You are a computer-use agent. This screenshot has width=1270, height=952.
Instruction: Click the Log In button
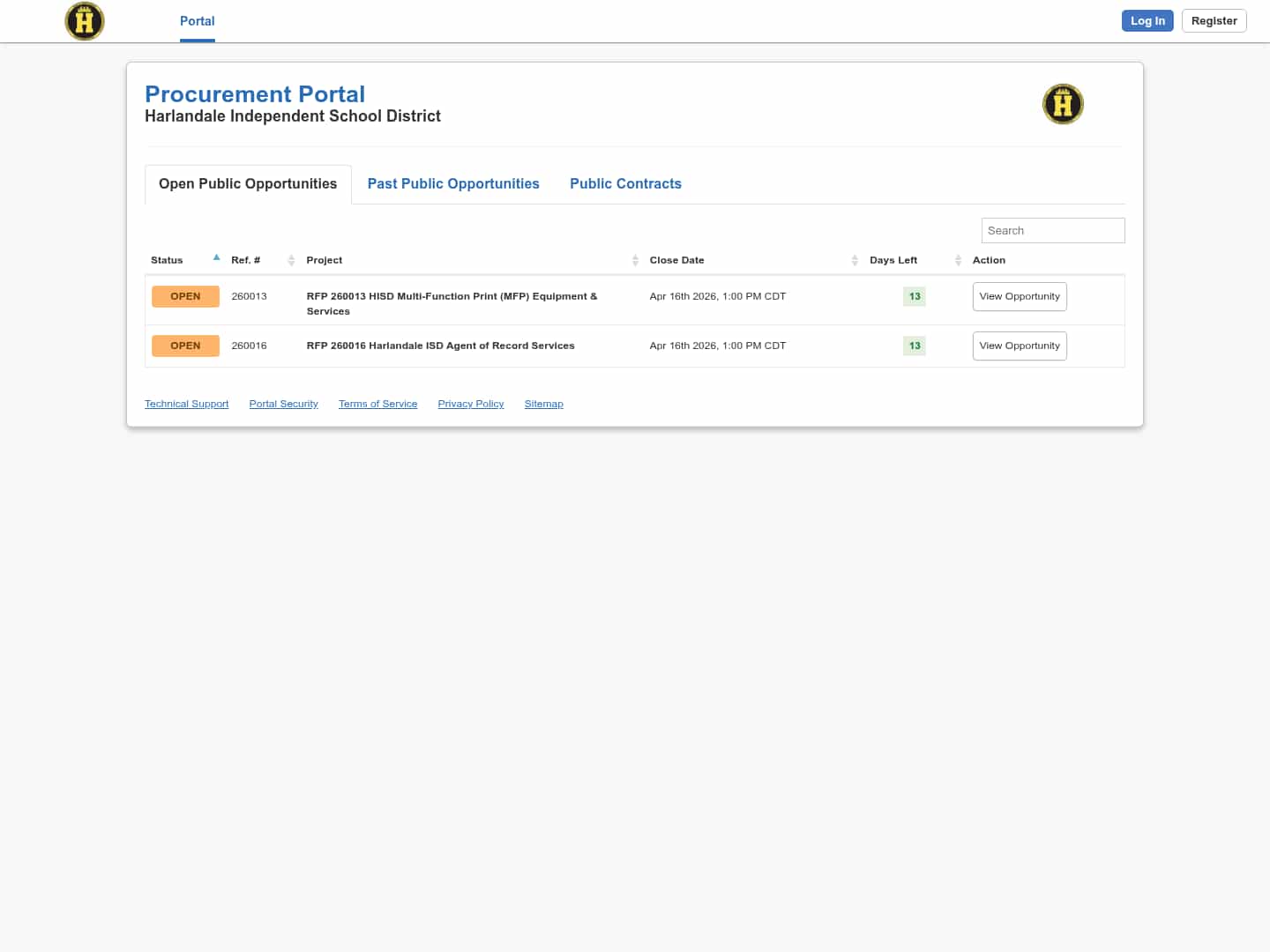(1147, 20)
